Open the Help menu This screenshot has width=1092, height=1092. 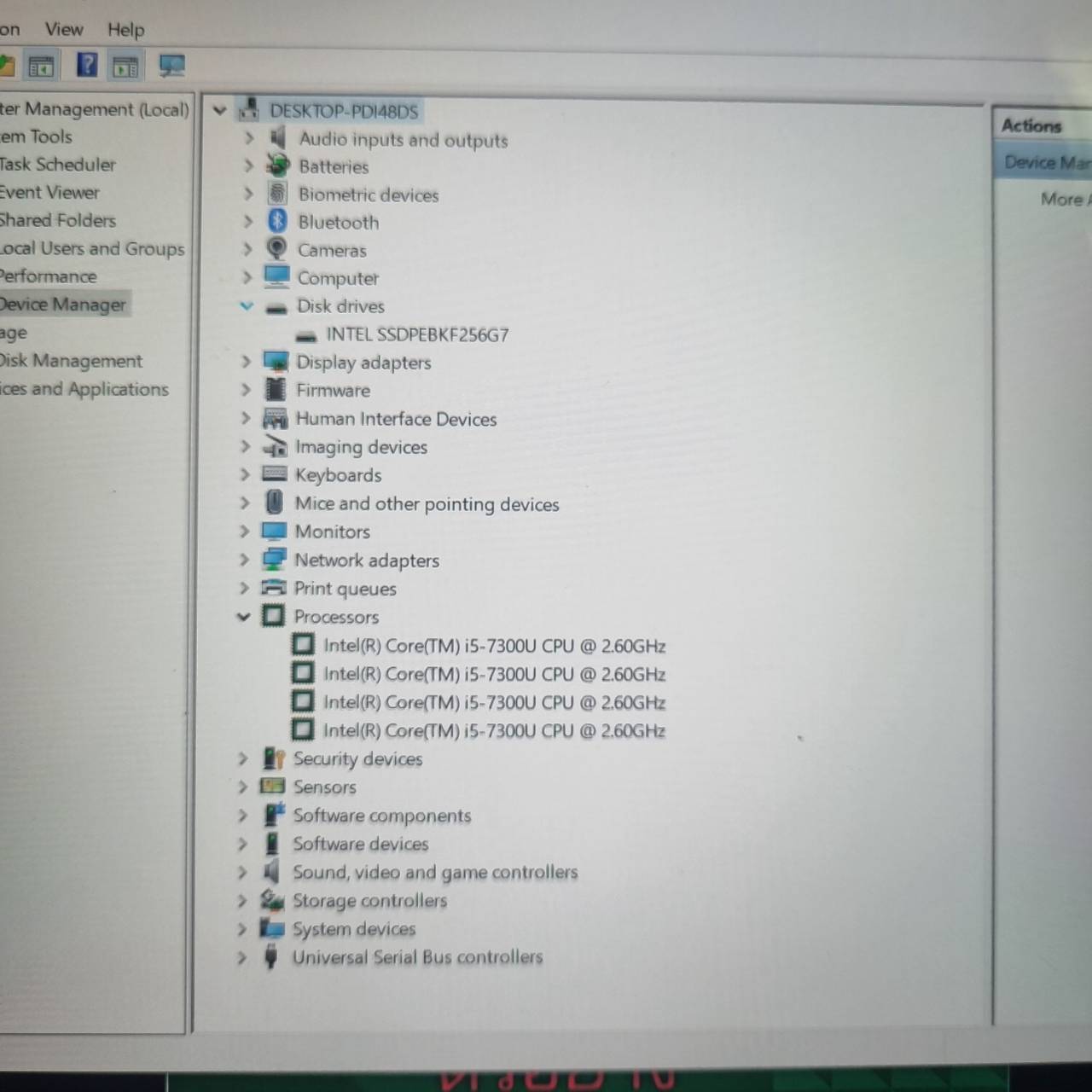[x=125, y=29]
